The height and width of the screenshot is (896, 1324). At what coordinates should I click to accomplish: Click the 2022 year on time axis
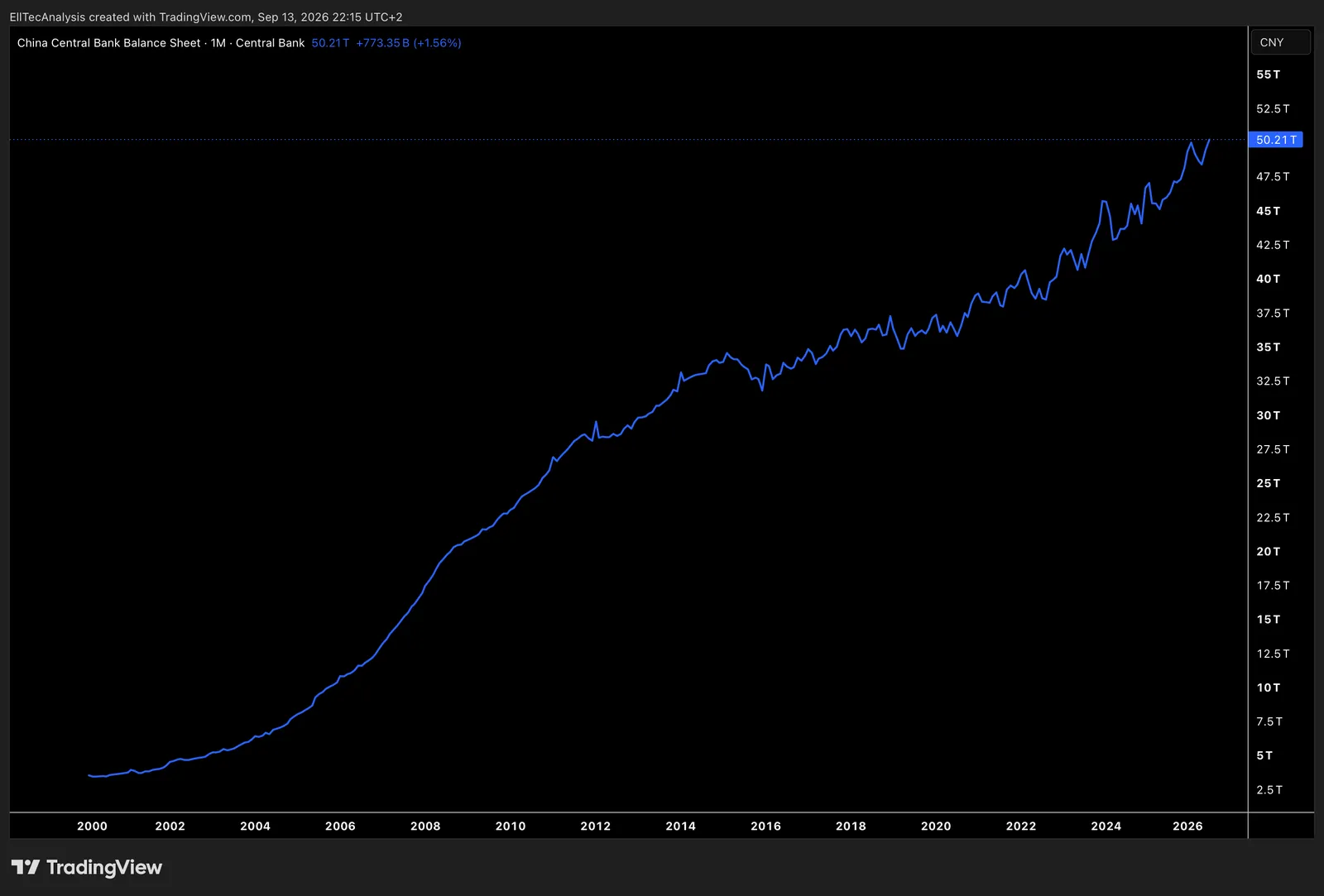point(1020,826)
